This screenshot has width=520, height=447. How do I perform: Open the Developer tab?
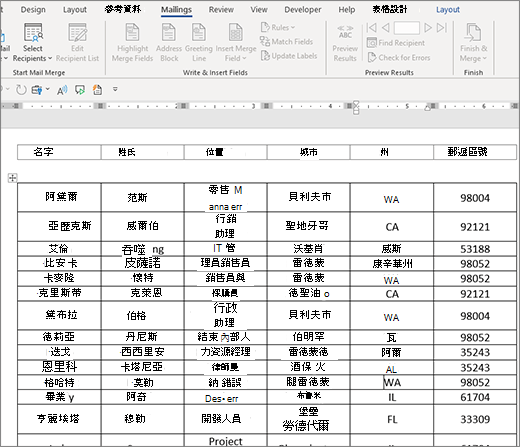303,10
